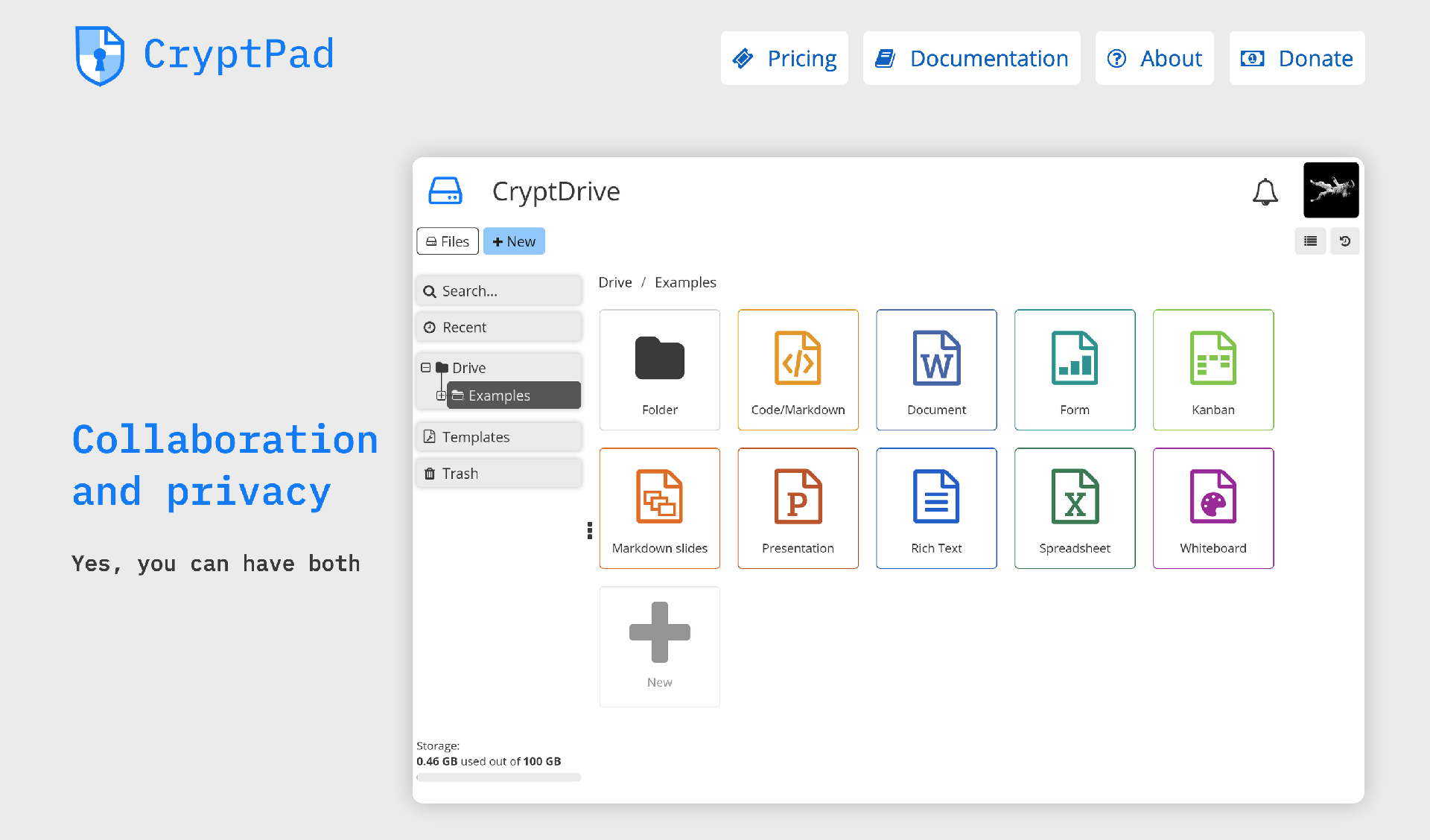
Task: Create a new Kanban board
Action: (x=1213, y=370)
